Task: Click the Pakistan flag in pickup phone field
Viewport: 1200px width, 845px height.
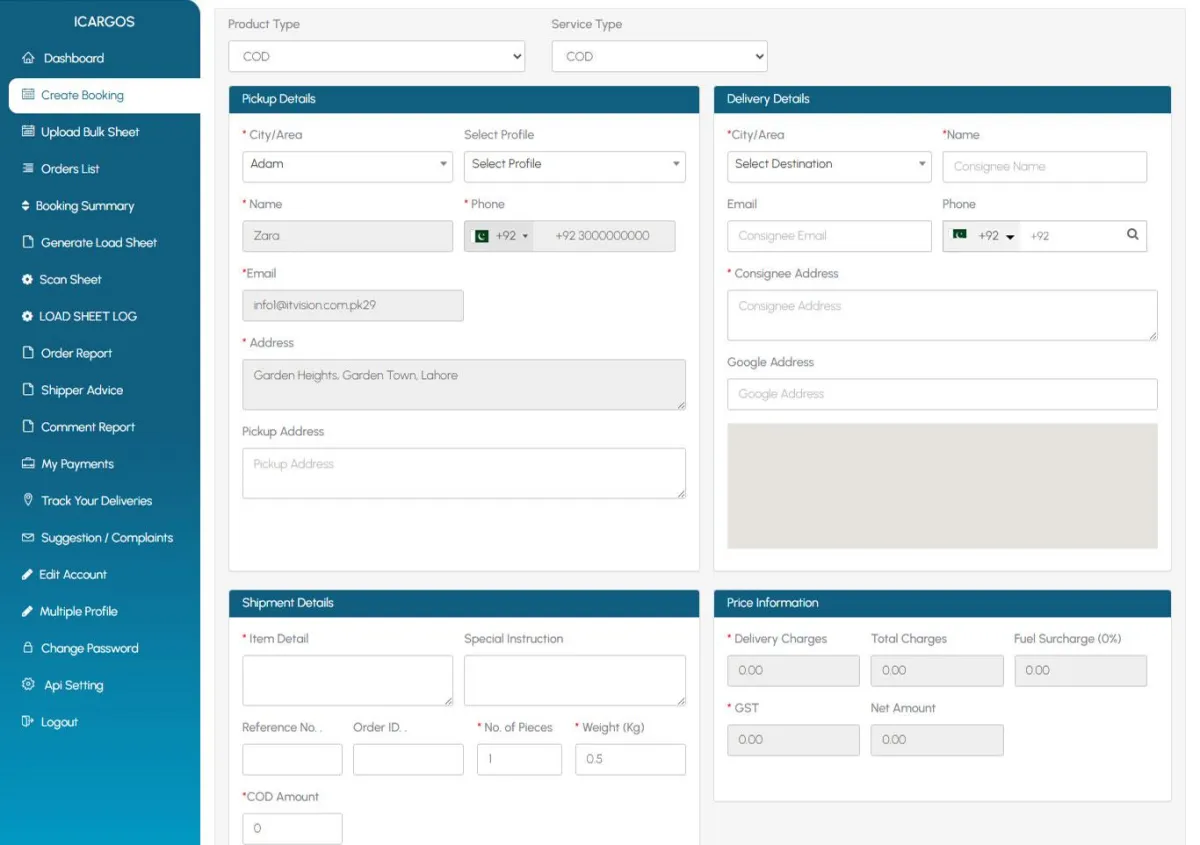Action: tap(481, 236)
